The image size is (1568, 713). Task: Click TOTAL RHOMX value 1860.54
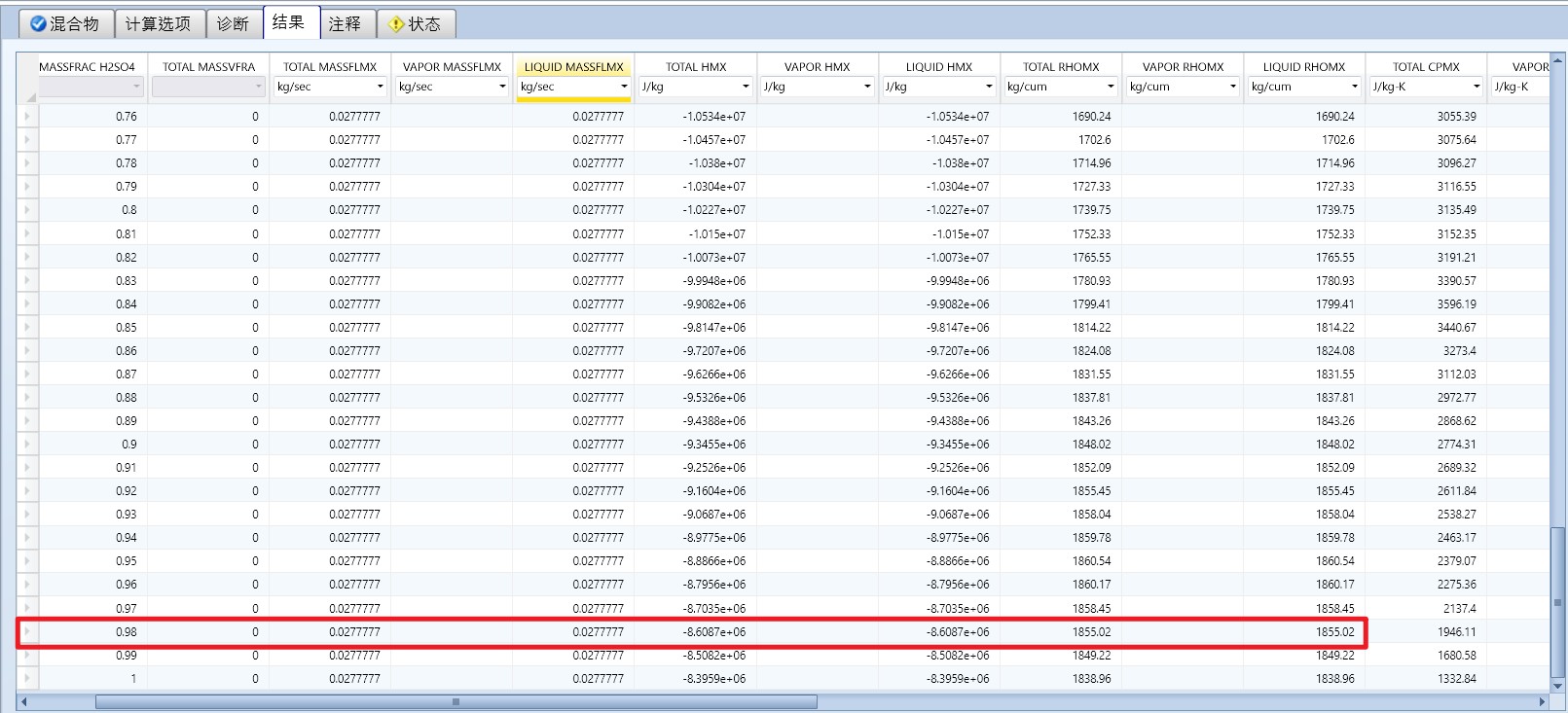click(1091, 560)
